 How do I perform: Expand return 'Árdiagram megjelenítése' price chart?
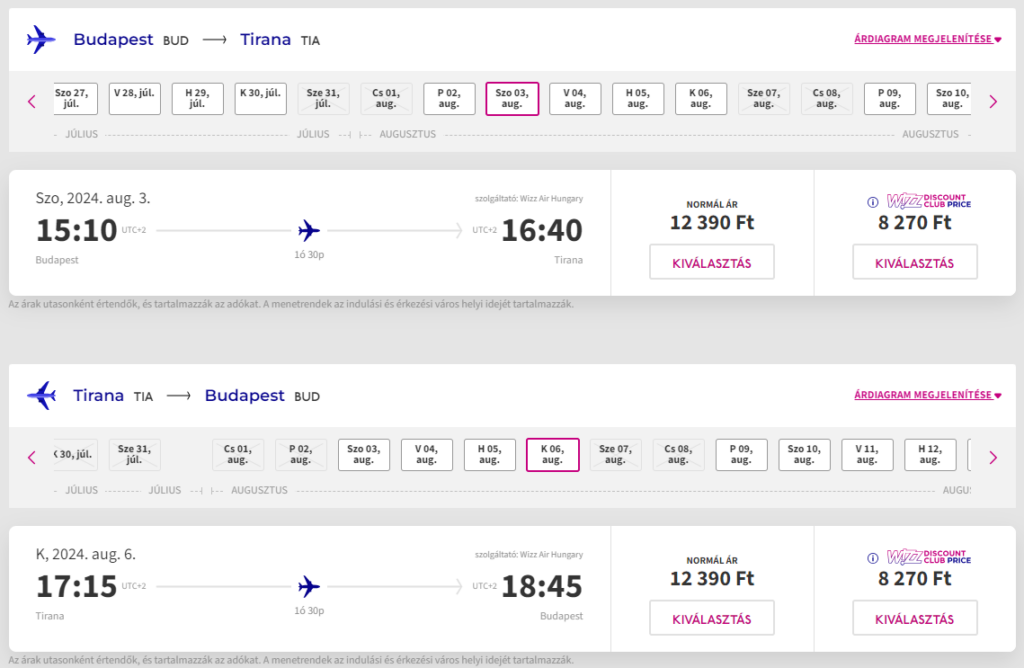click(x=927, y=396)
